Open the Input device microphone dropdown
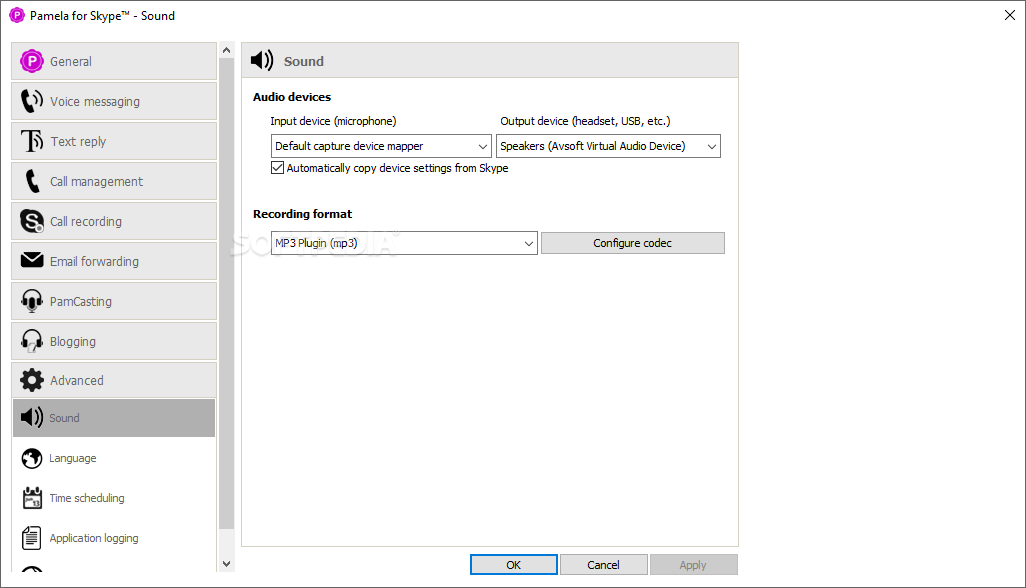Screen dimensions: 1026x588 (x=381, y=146)
